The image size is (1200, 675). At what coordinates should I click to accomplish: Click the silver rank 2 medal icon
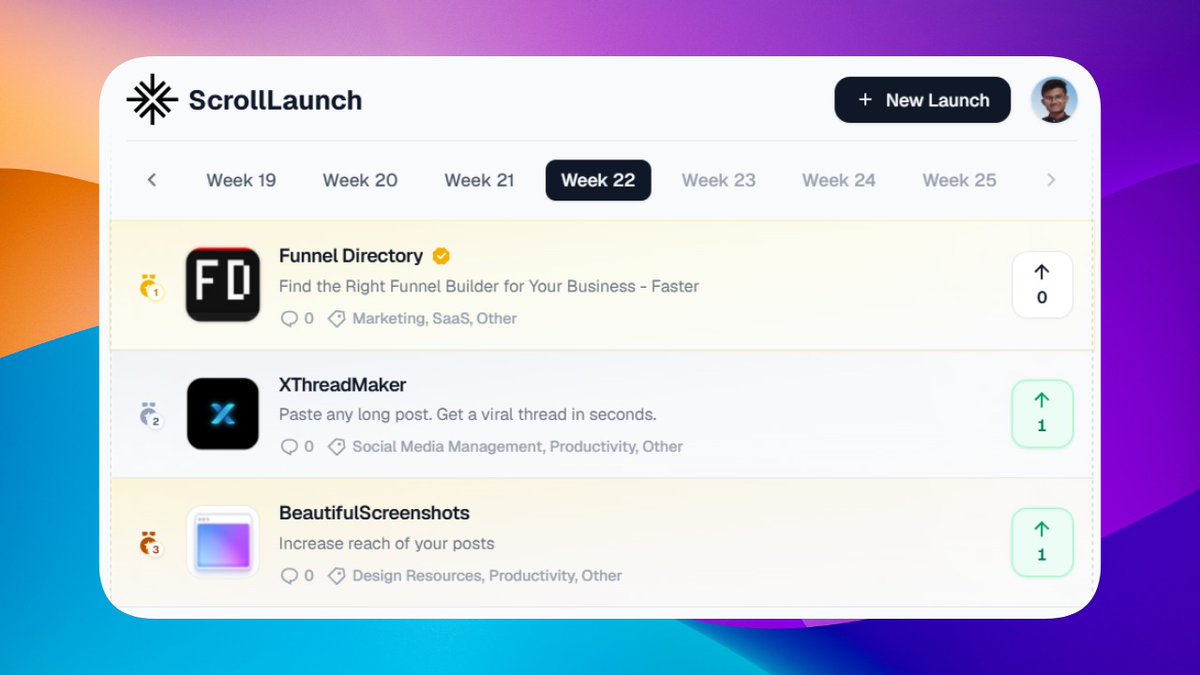coord(151,415)
